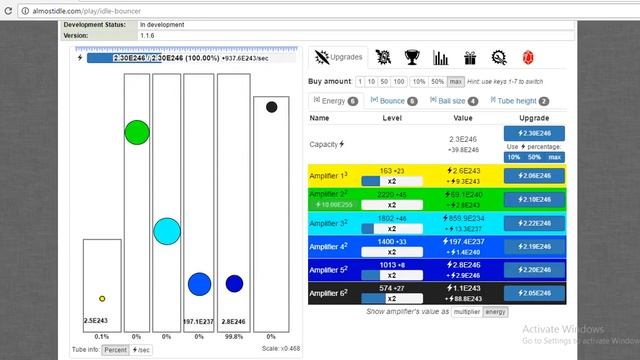This screenshot has width=640, height=360.
Task: Click the Amplifier 2 10.00E255 badge
Action: (x=334, y=204)
